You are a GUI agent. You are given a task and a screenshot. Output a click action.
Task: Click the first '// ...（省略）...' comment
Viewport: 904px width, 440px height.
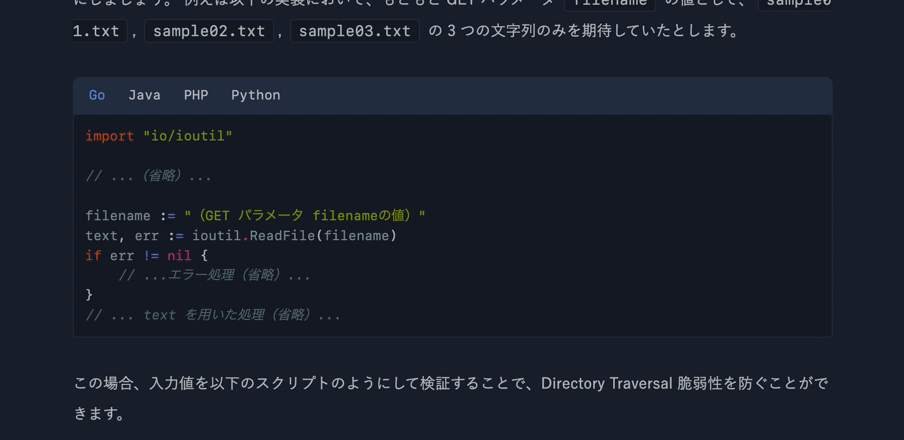[x=148, y=176]
